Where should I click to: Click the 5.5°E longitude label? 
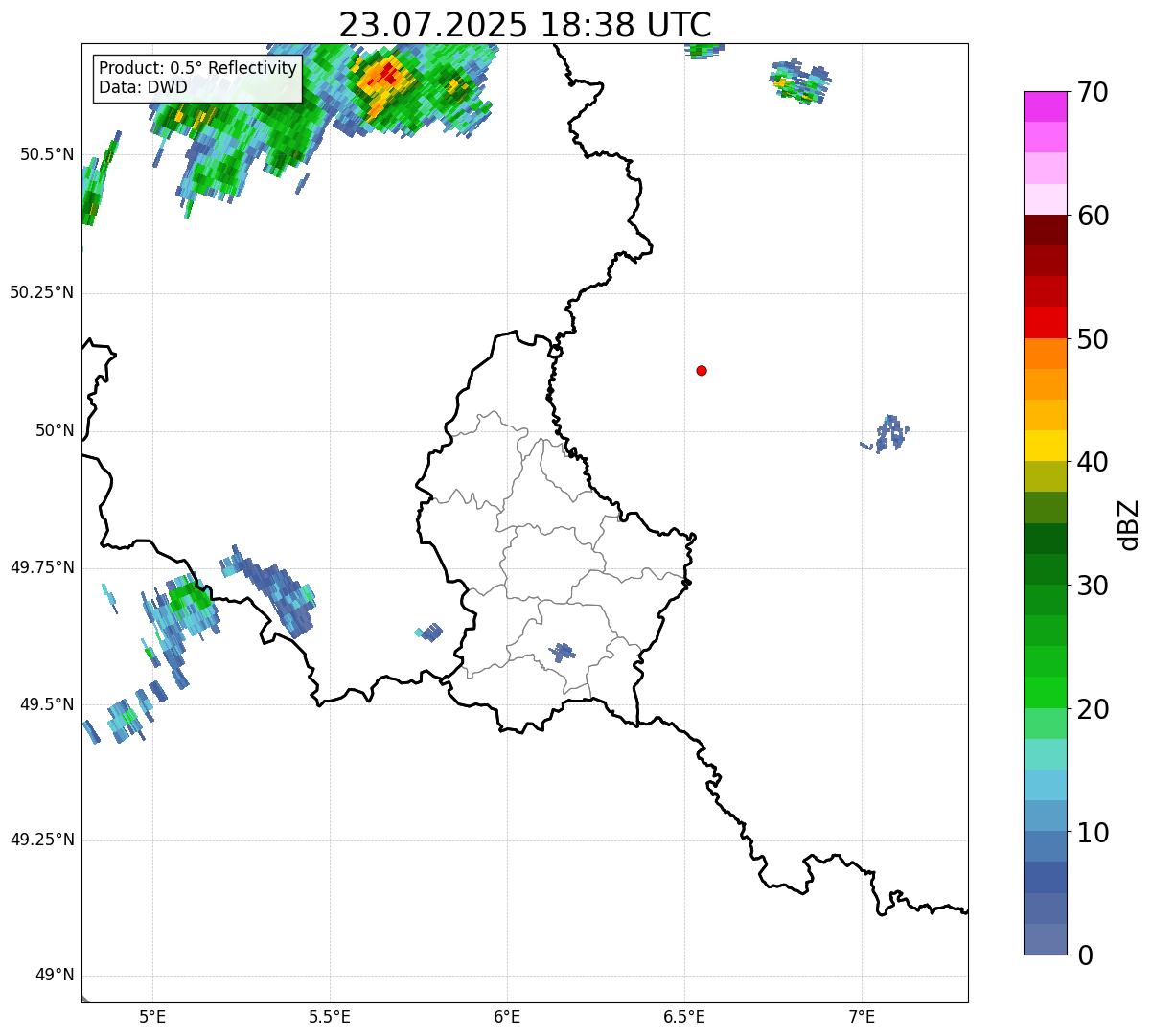330,1017
